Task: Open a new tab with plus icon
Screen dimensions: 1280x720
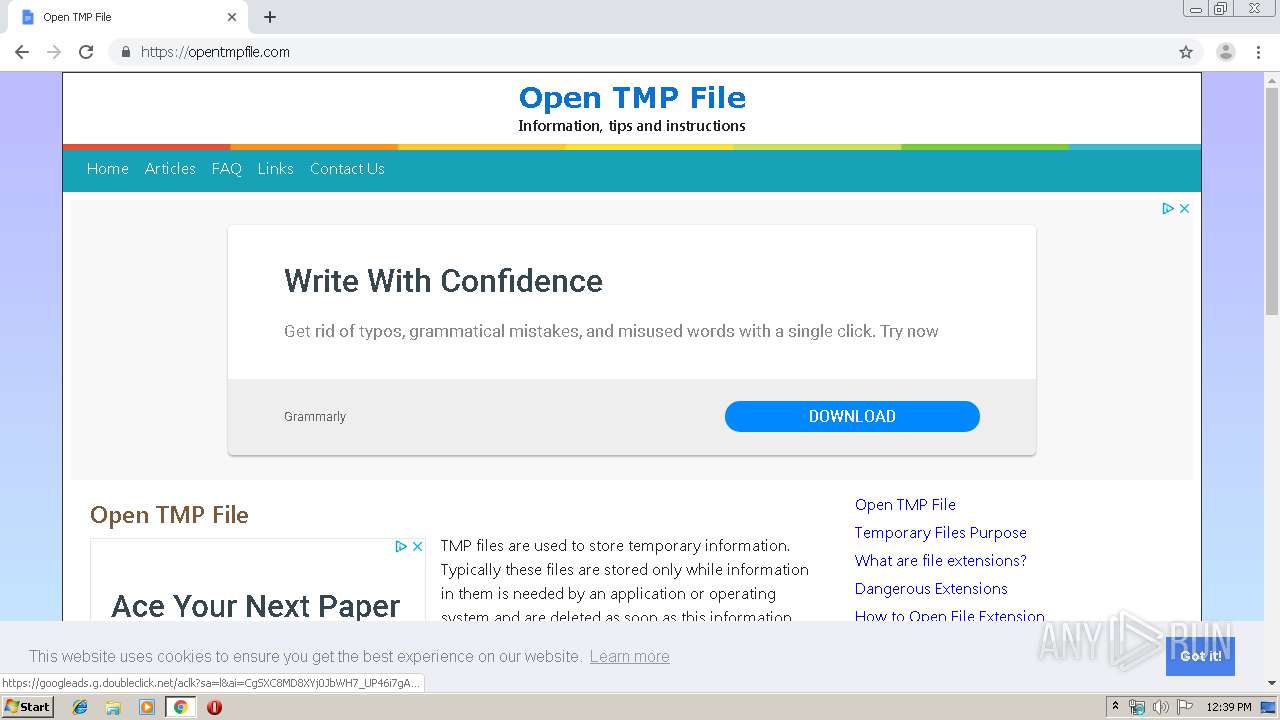Action: pos(270,17)
